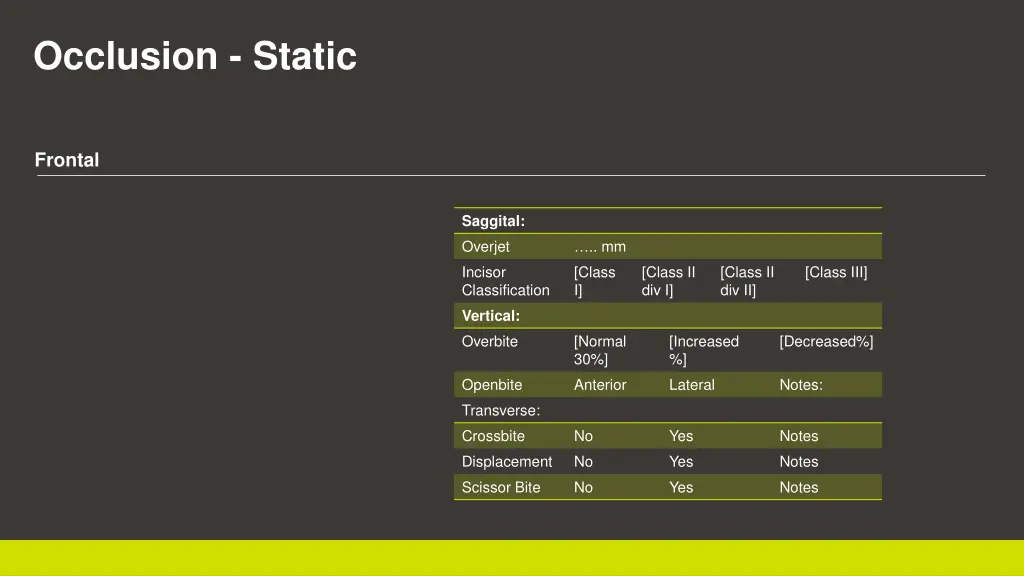This screenshot has height=576, width=1024.
Task: Select the 'Anterior' openbite cell
Action: tap(600, 385)
